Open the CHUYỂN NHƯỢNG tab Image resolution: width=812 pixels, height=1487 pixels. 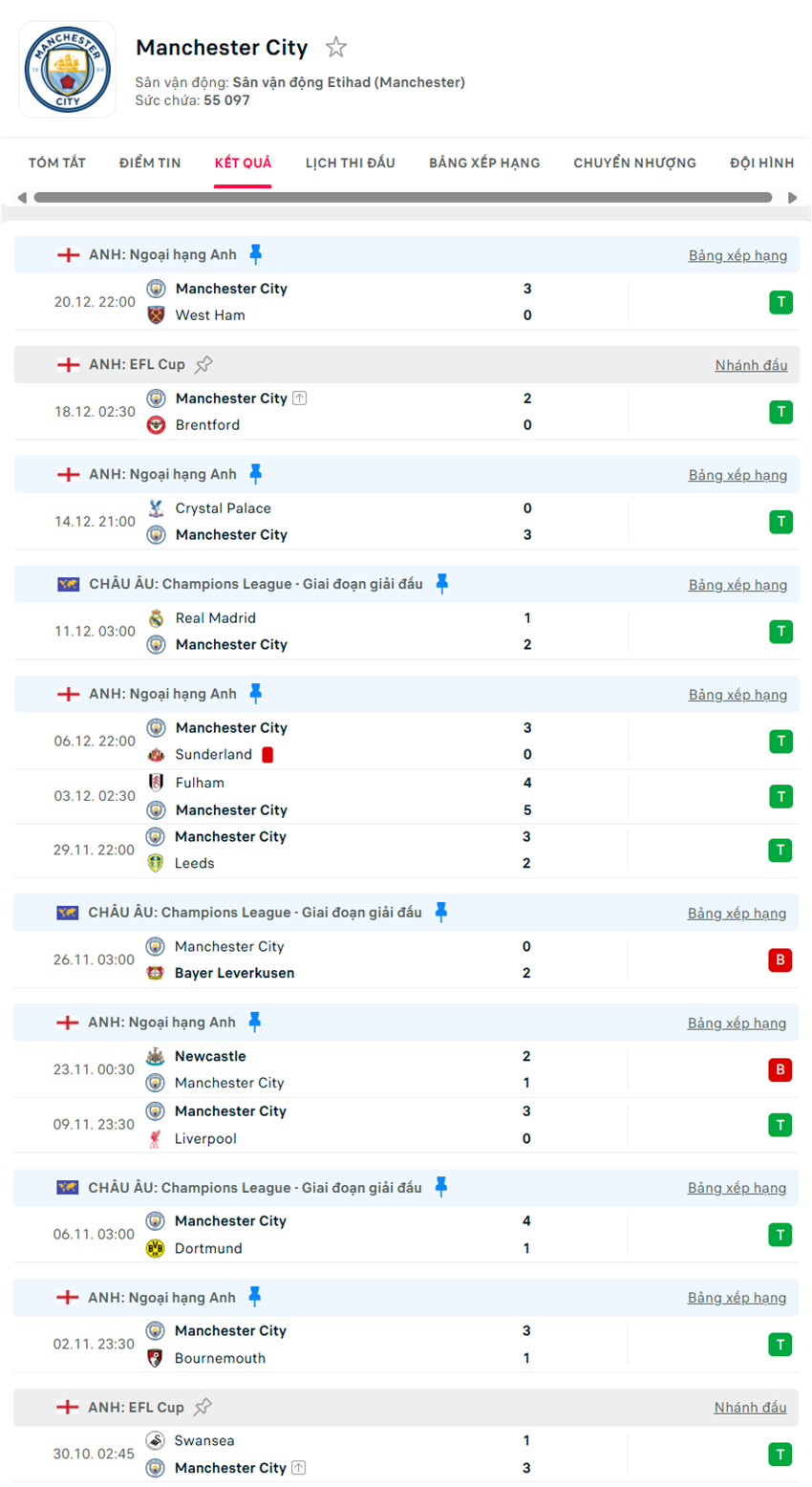634,162
